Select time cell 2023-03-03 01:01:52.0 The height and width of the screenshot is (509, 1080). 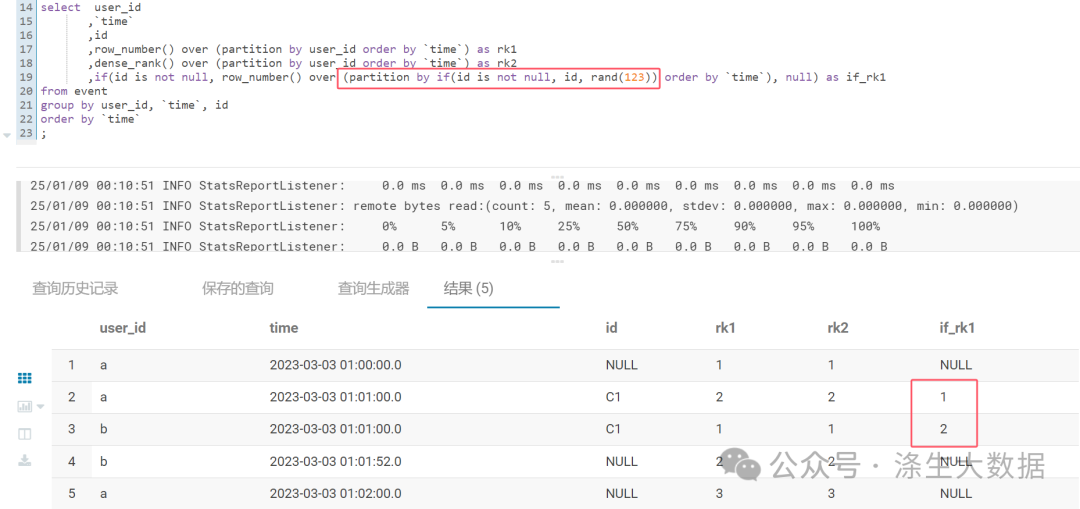click(x=335, y=461)
